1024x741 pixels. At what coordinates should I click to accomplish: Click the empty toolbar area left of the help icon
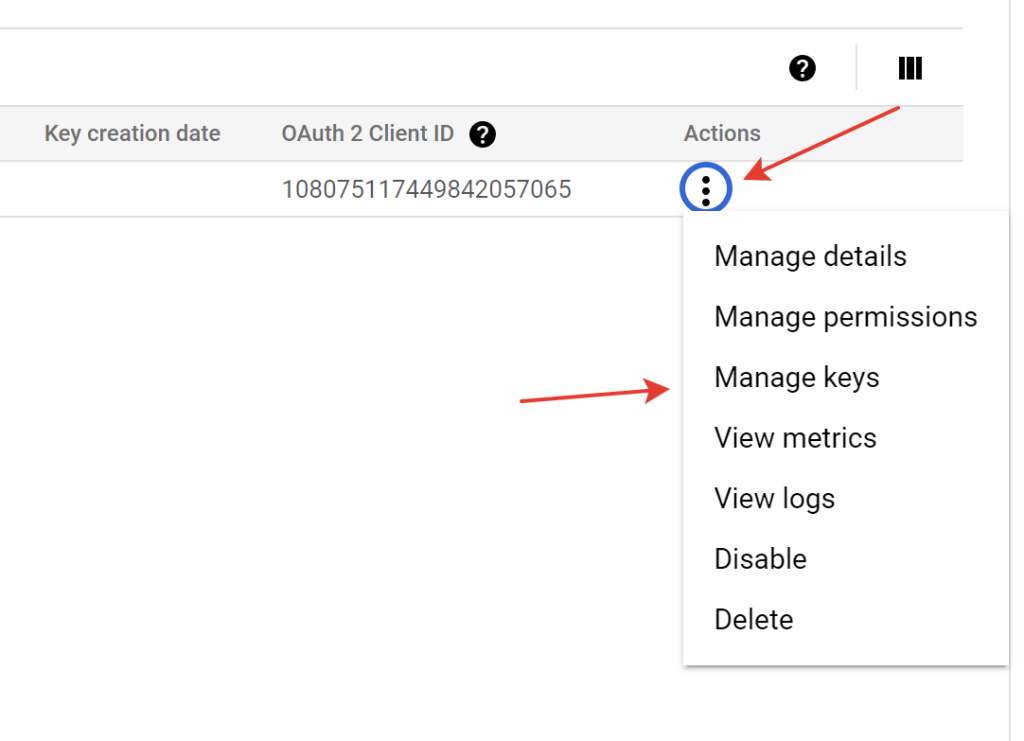(x=392, y=68)
